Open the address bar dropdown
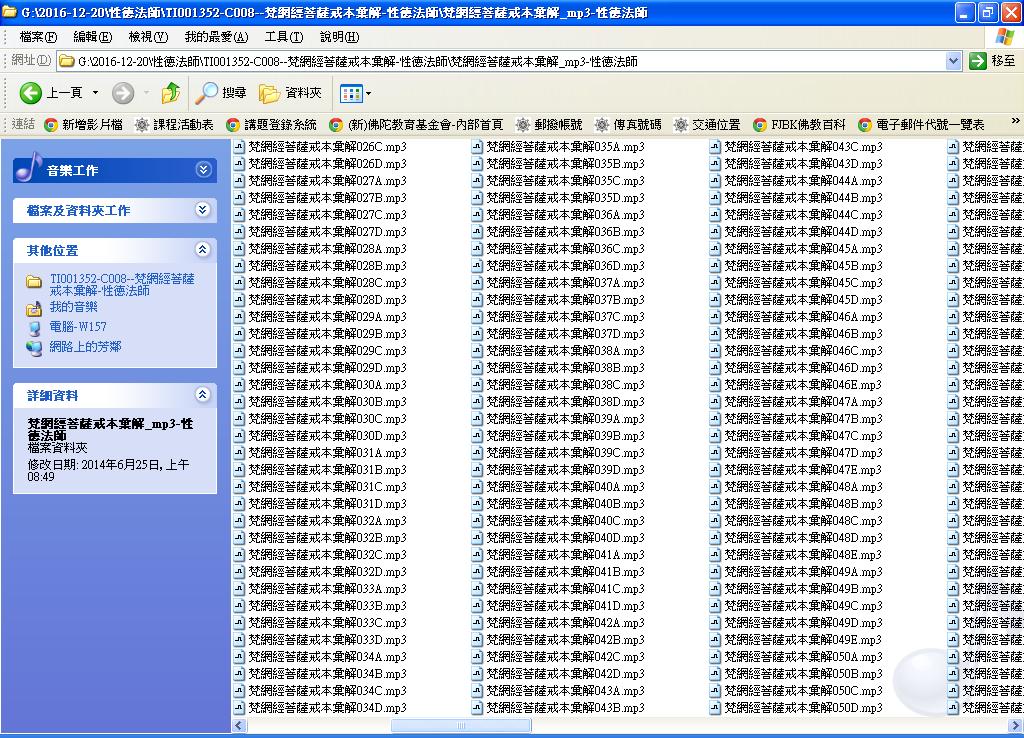The height and width of the screenshot is (738, 1024). click(953, 61)
